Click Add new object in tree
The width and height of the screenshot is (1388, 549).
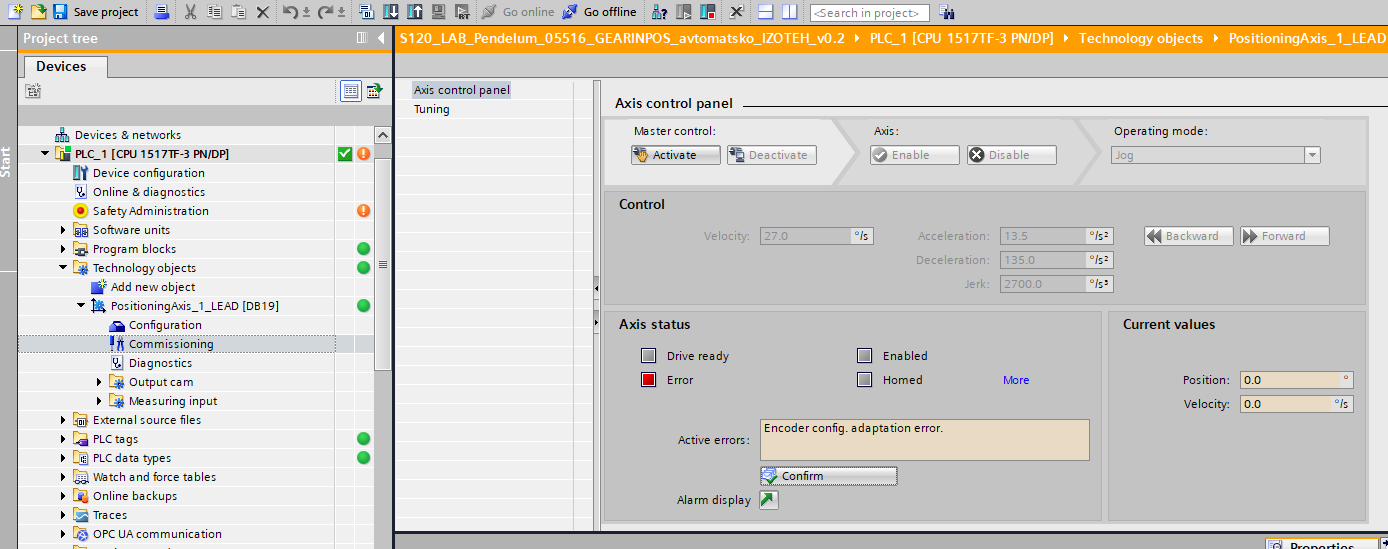coord(152,287)
